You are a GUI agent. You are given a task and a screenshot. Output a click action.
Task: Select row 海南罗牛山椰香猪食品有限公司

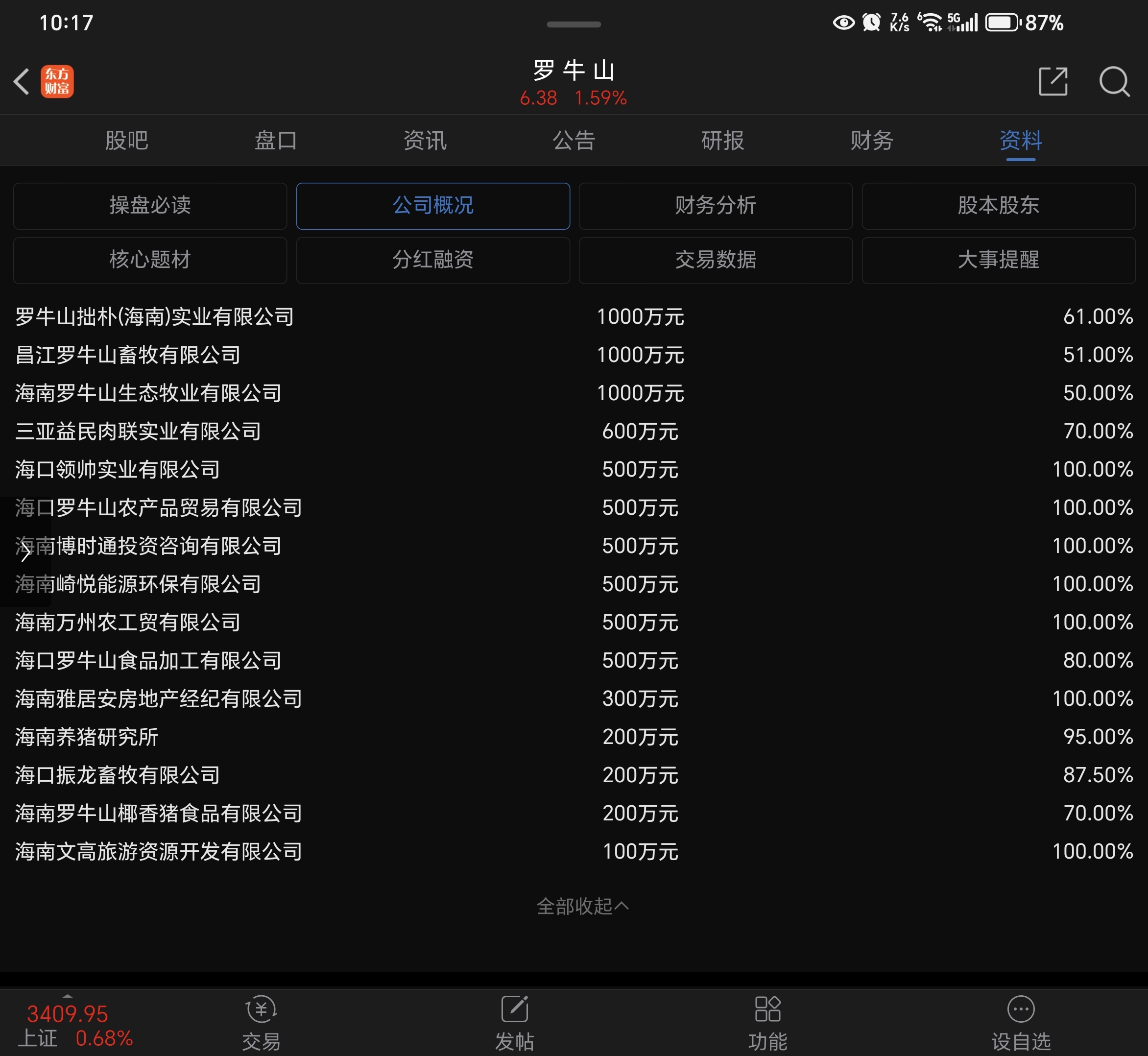[574, 814]
